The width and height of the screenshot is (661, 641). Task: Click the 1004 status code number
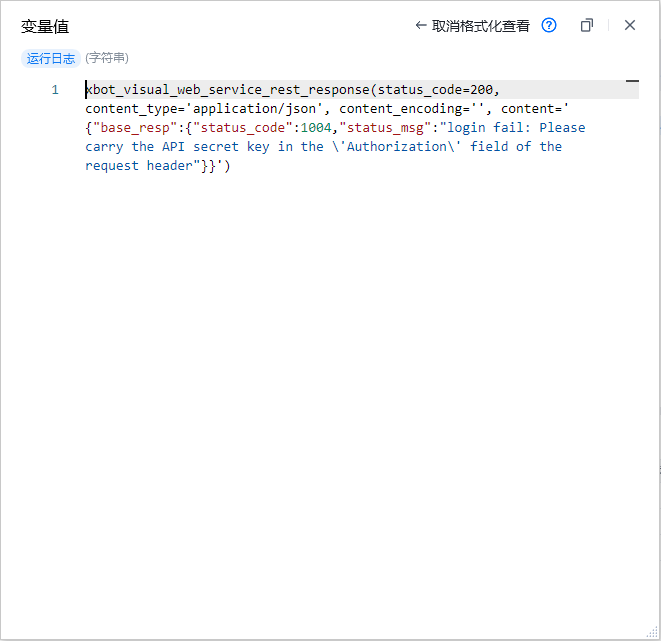316,128
